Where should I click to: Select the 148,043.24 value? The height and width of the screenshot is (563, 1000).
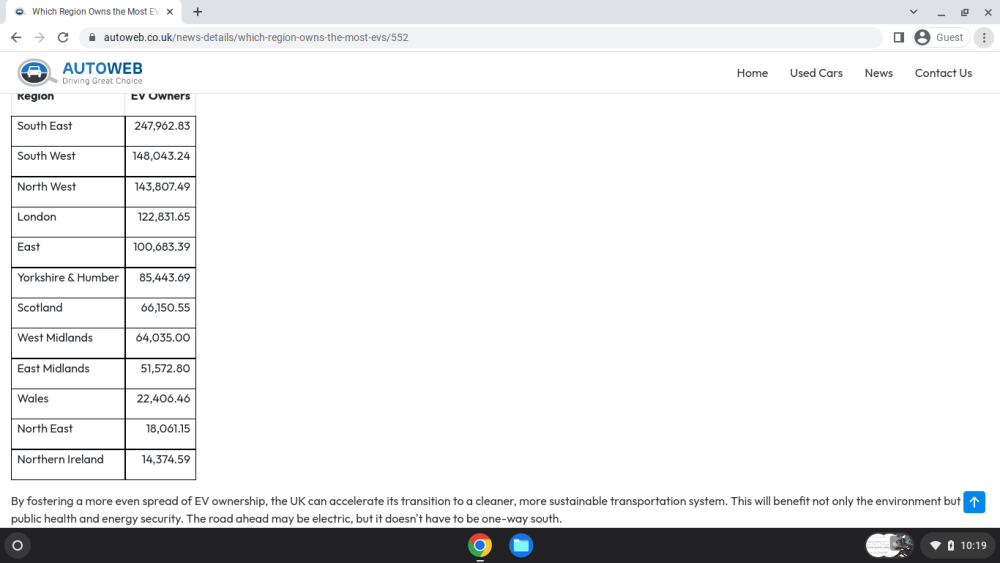click(x=161, y=156)
